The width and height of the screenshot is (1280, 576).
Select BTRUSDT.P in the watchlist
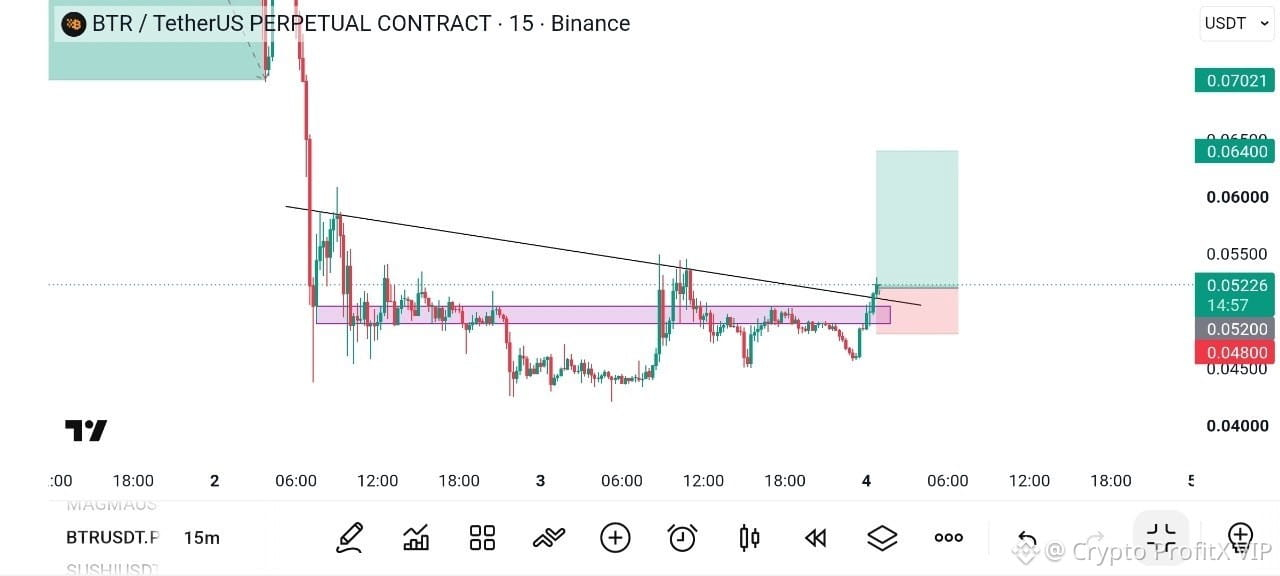coord(112,538)
